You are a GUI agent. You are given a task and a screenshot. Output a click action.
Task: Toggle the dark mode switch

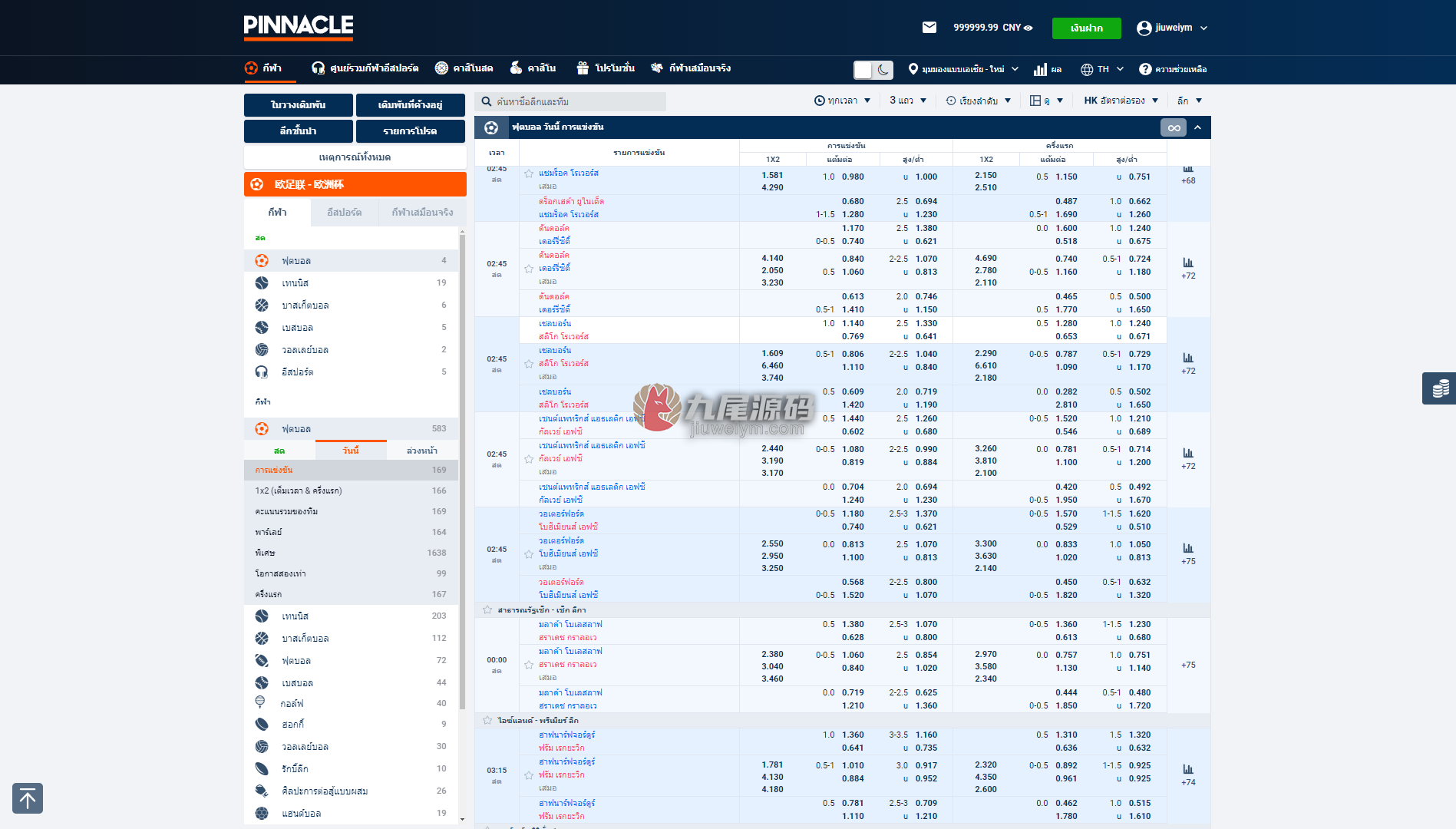873,70
